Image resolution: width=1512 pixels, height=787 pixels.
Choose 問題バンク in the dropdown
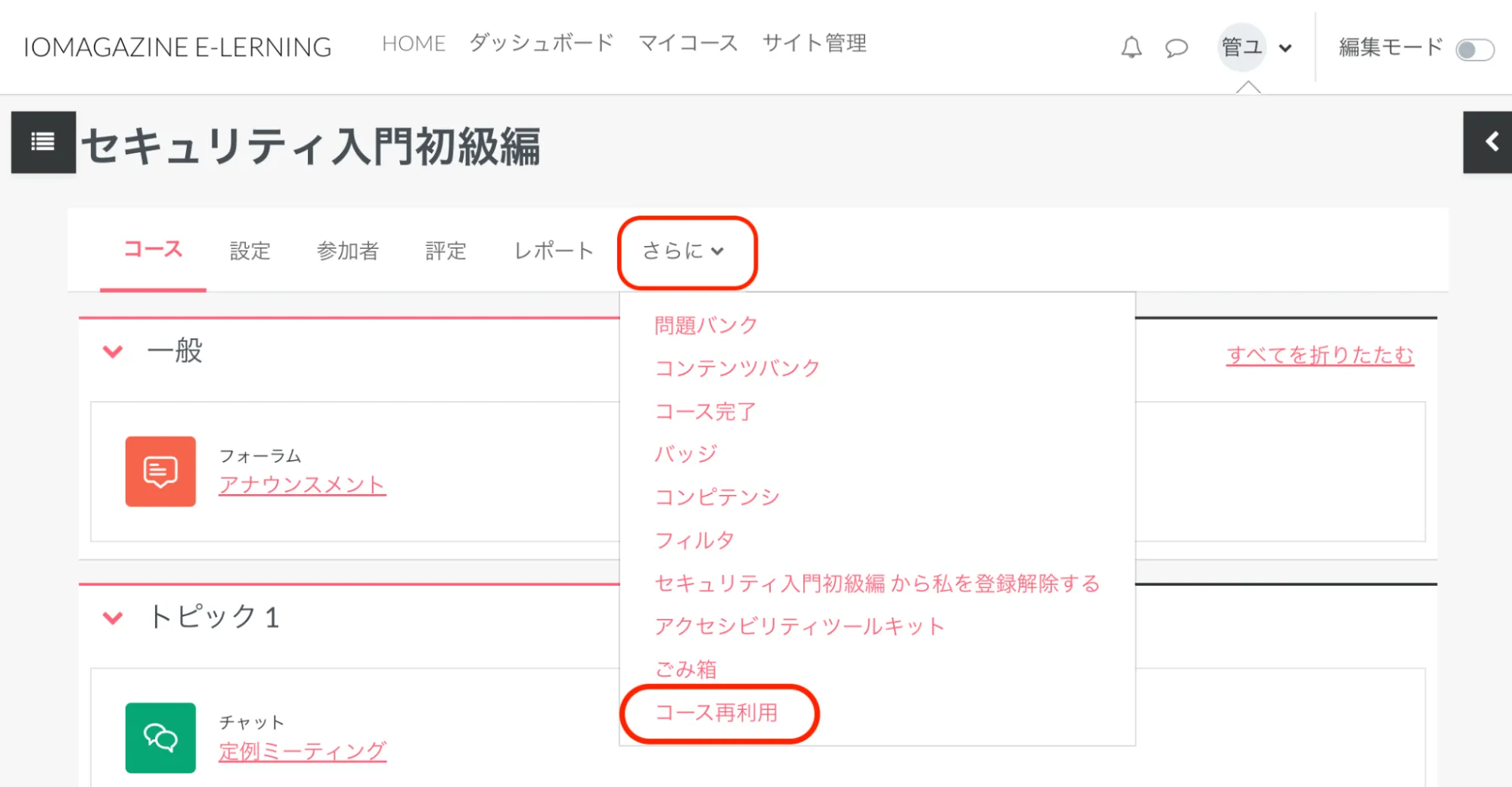coord(706,325)
